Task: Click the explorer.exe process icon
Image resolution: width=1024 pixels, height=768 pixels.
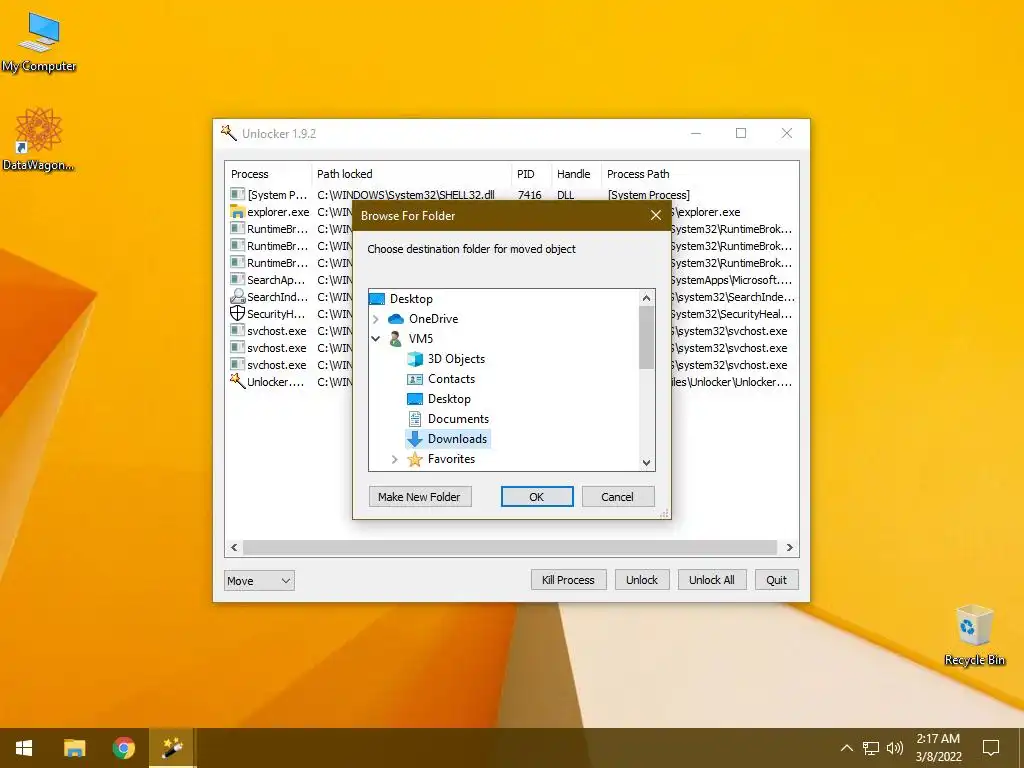Action: click(x=237, y=212)
